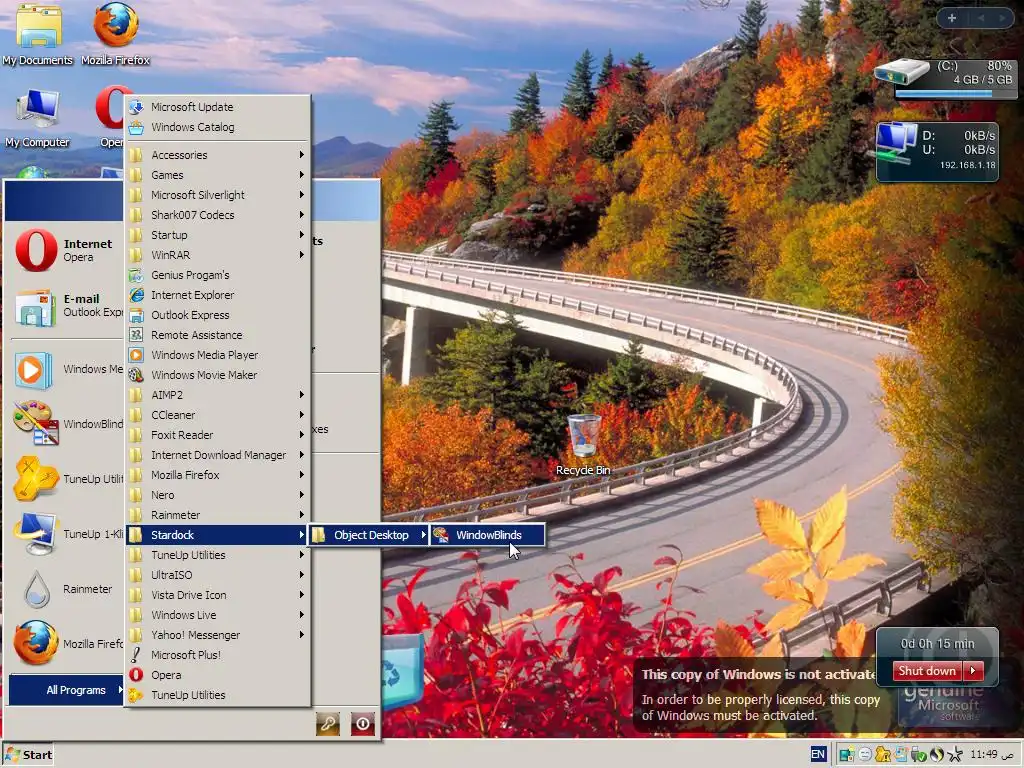1024x768 pixels.
Task: Click the right arrow on the gadget bar
Action: point(1002,18)
